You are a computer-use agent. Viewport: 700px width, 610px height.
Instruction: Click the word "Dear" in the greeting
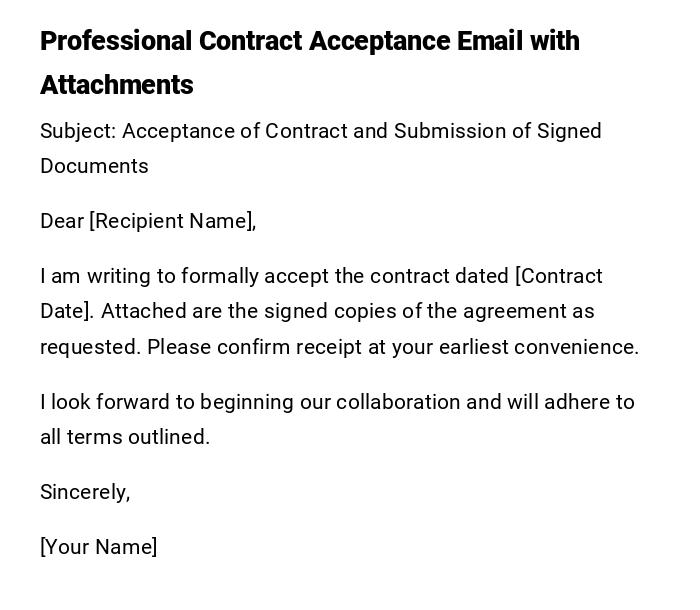click(62, 222)
